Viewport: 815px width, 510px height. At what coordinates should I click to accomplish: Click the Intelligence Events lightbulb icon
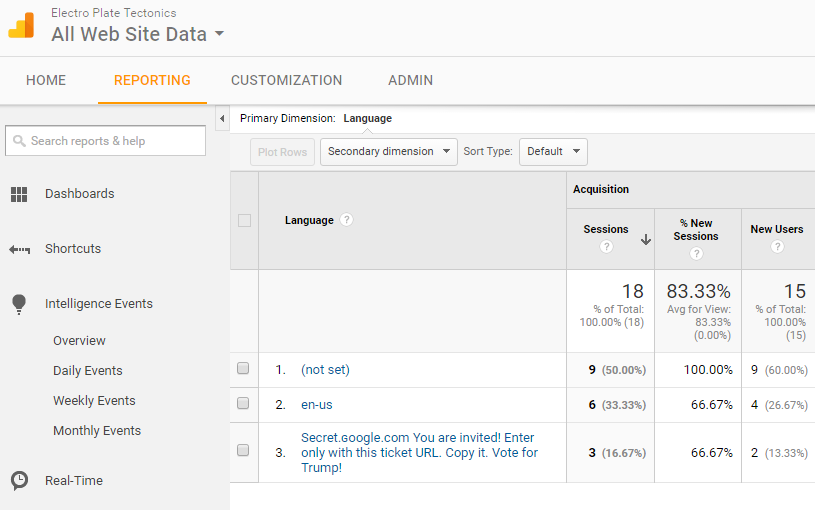[x=19, y=304]
